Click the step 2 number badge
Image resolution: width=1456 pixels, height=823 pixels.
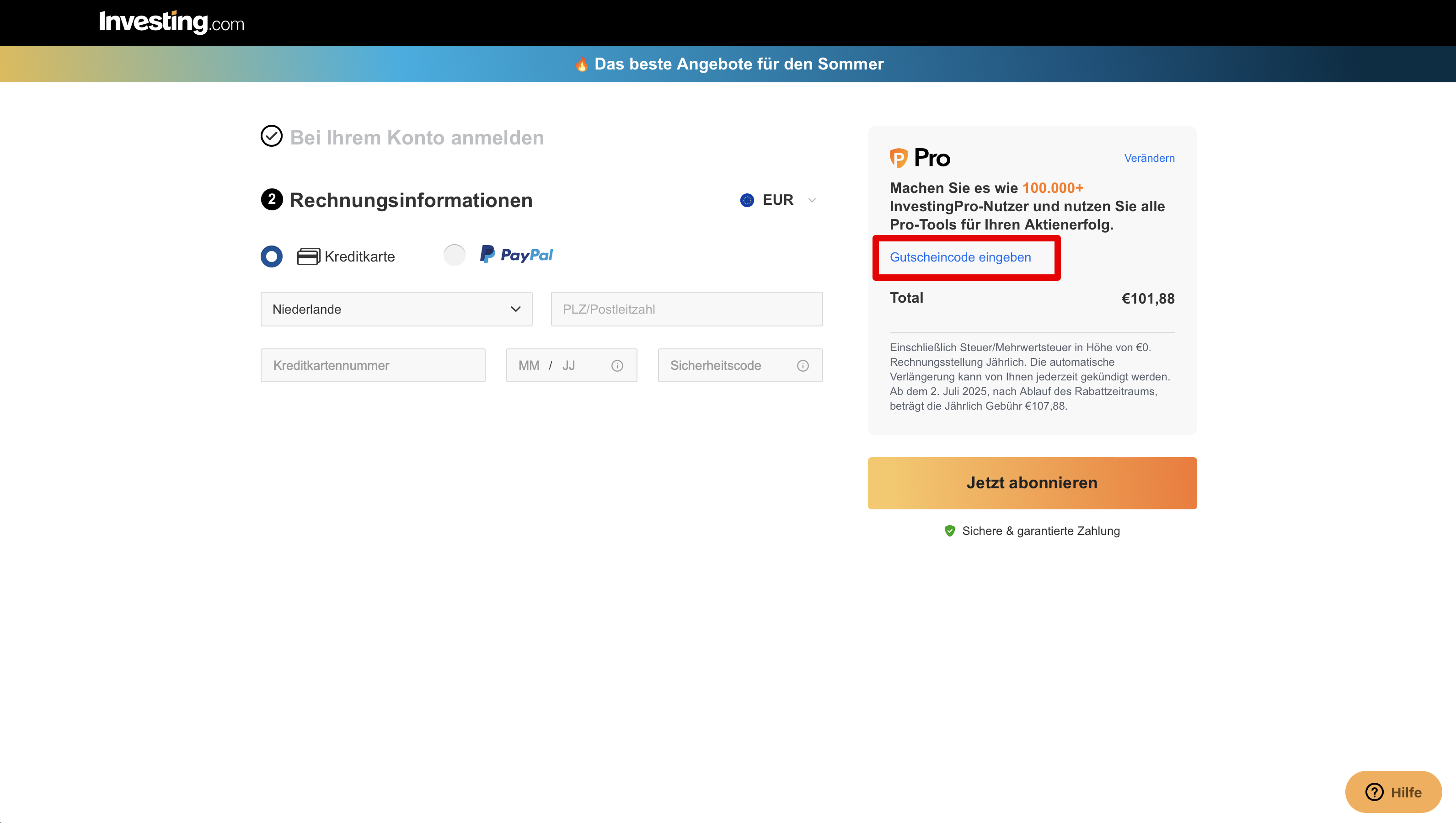(272, 199)
